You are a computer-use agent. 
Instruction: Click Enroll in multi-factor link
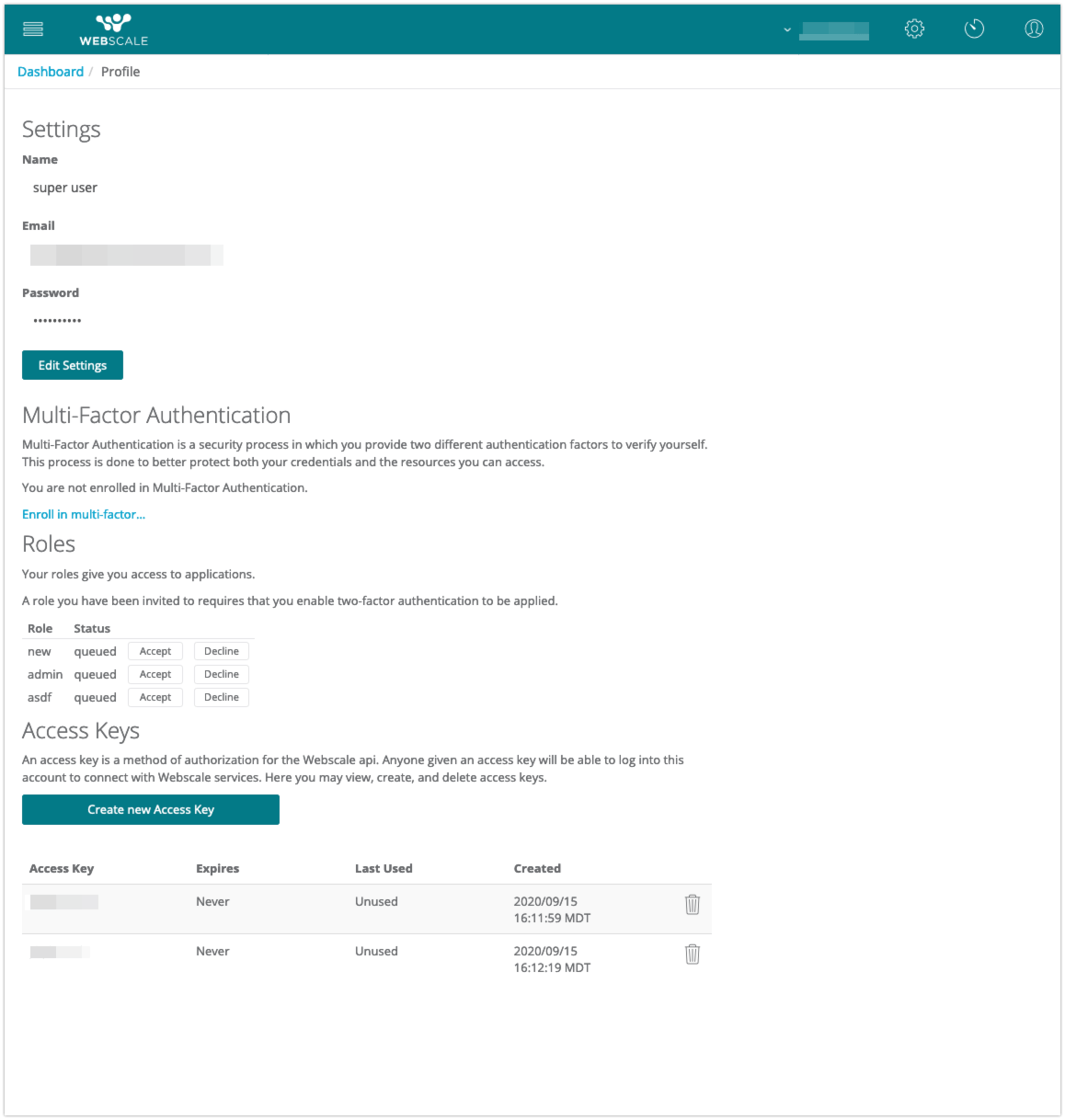[x=84, y=515]
